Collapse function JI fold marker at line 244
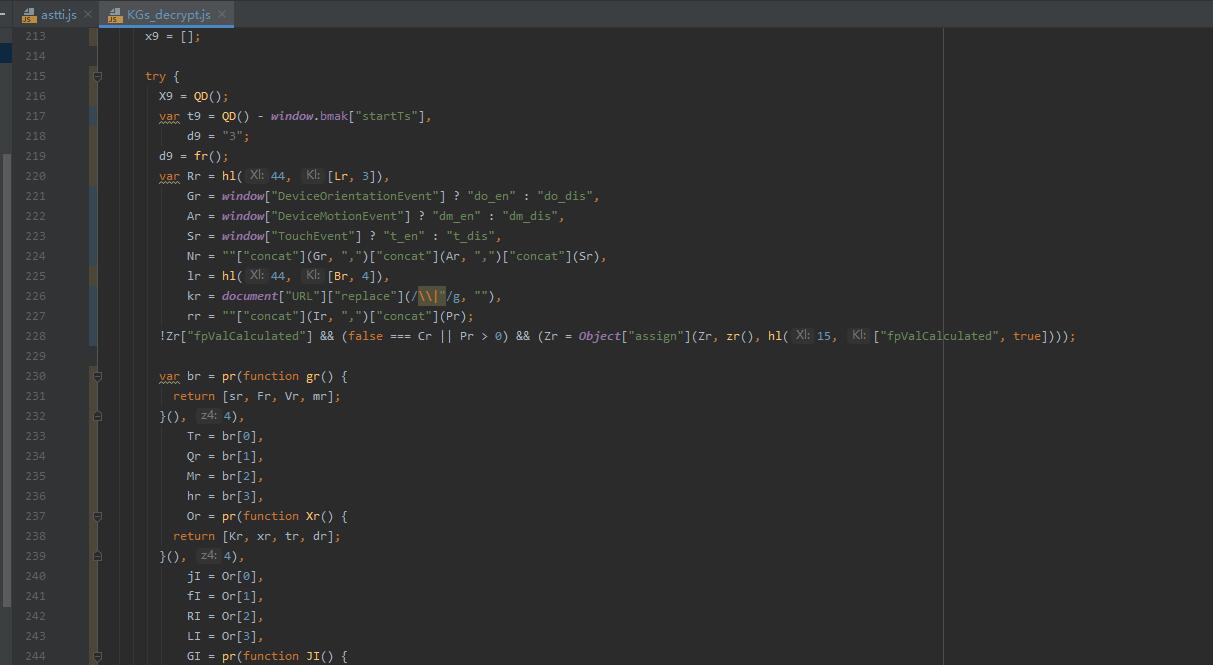This screenshot has width=1213, height=665. click(x=97, y=656)
